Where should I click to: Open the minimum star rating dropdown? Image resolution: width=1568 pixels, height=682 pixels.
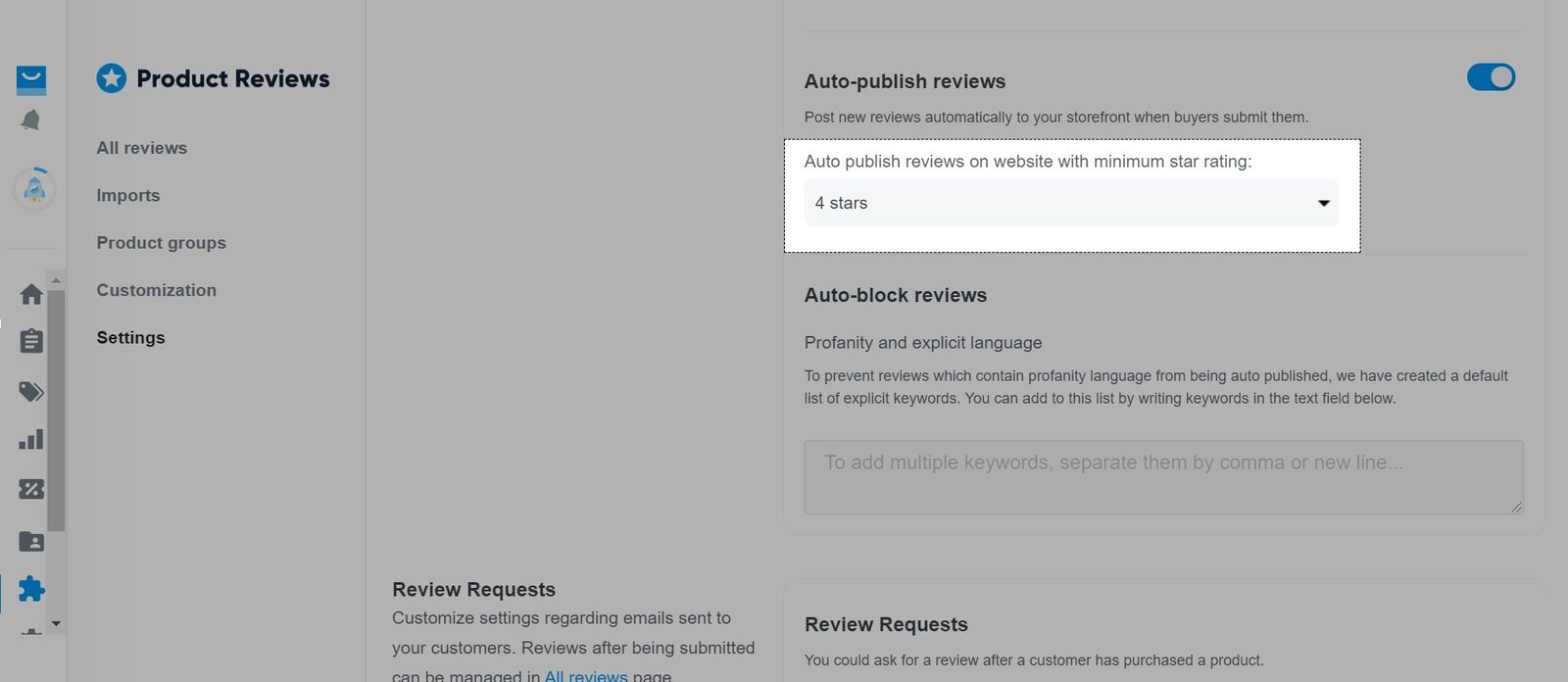tap(1070, 203)
